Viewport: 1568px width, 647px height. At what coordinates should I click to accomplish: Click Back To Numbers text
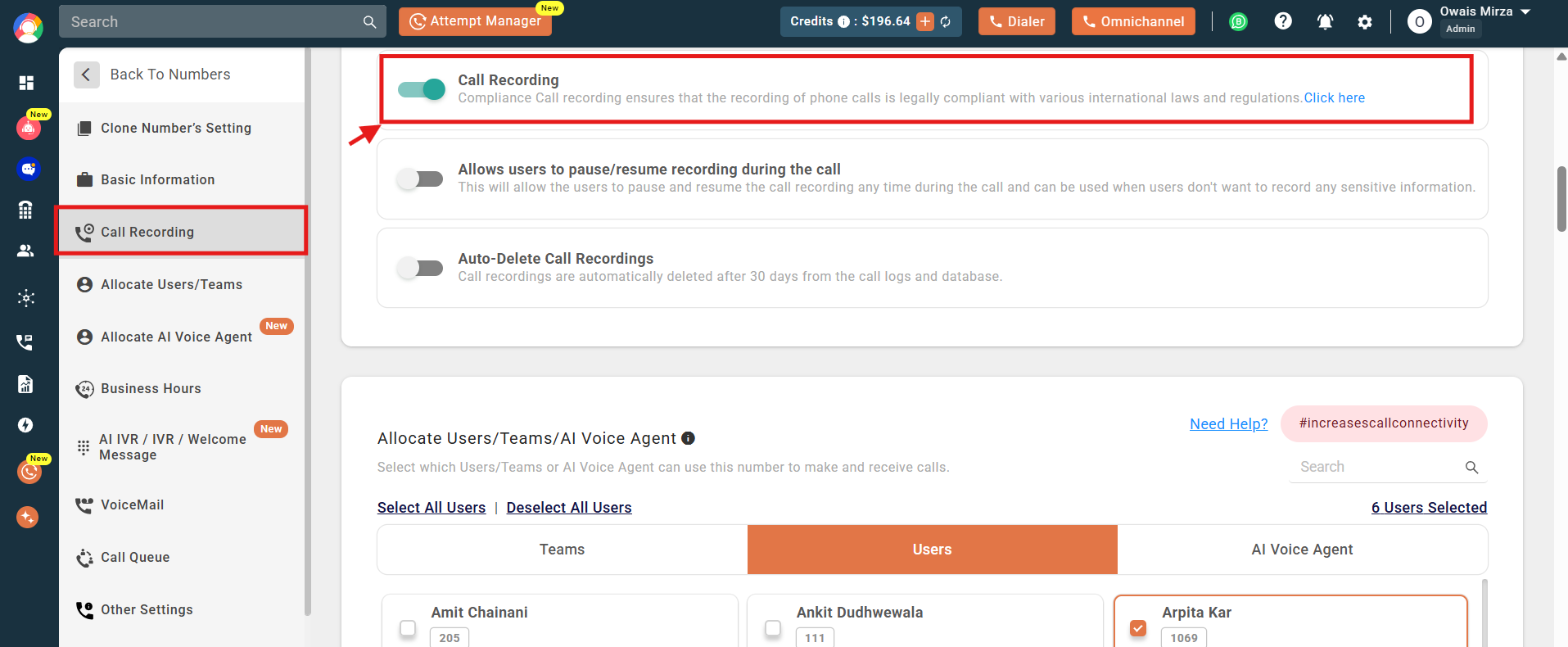[x=170, y=75]
